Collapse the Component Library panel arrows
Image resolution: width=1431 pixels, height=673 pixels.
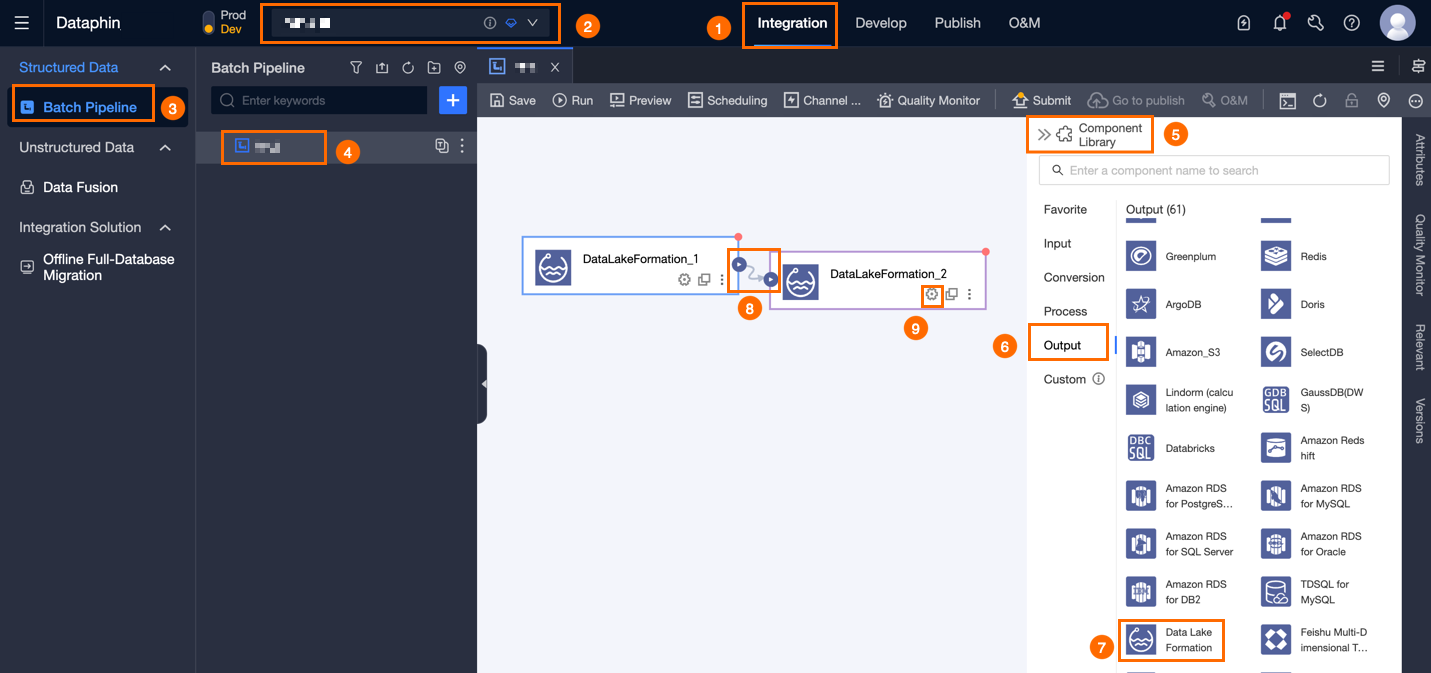click(1044, 135)
